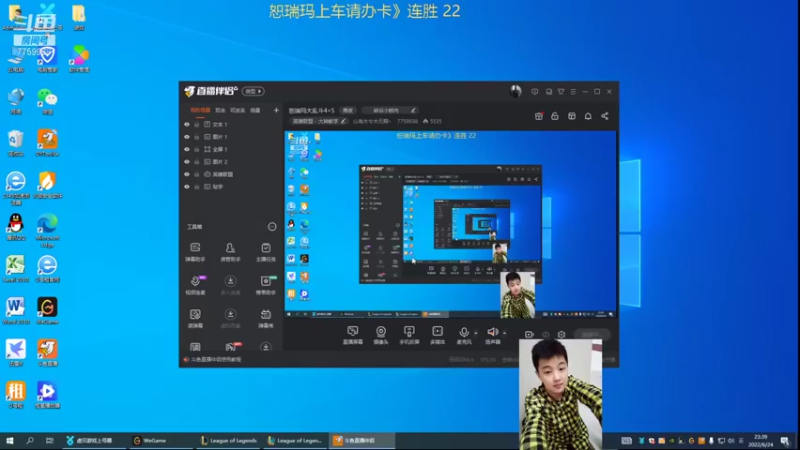Add a 多媒体 multimedia source
Screen dimensions: 800x450
pos(437,335)
